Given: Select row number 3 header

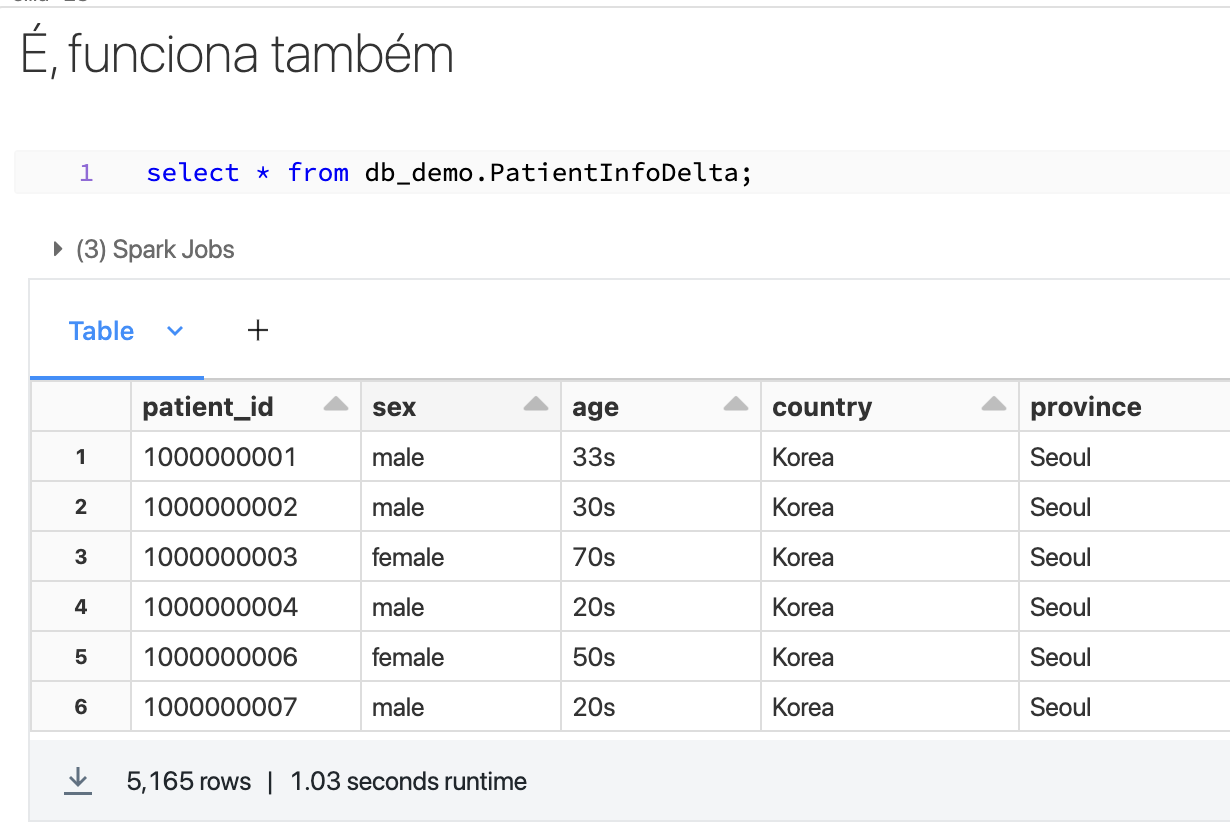Looking at the screenshot, I should 81,558.
